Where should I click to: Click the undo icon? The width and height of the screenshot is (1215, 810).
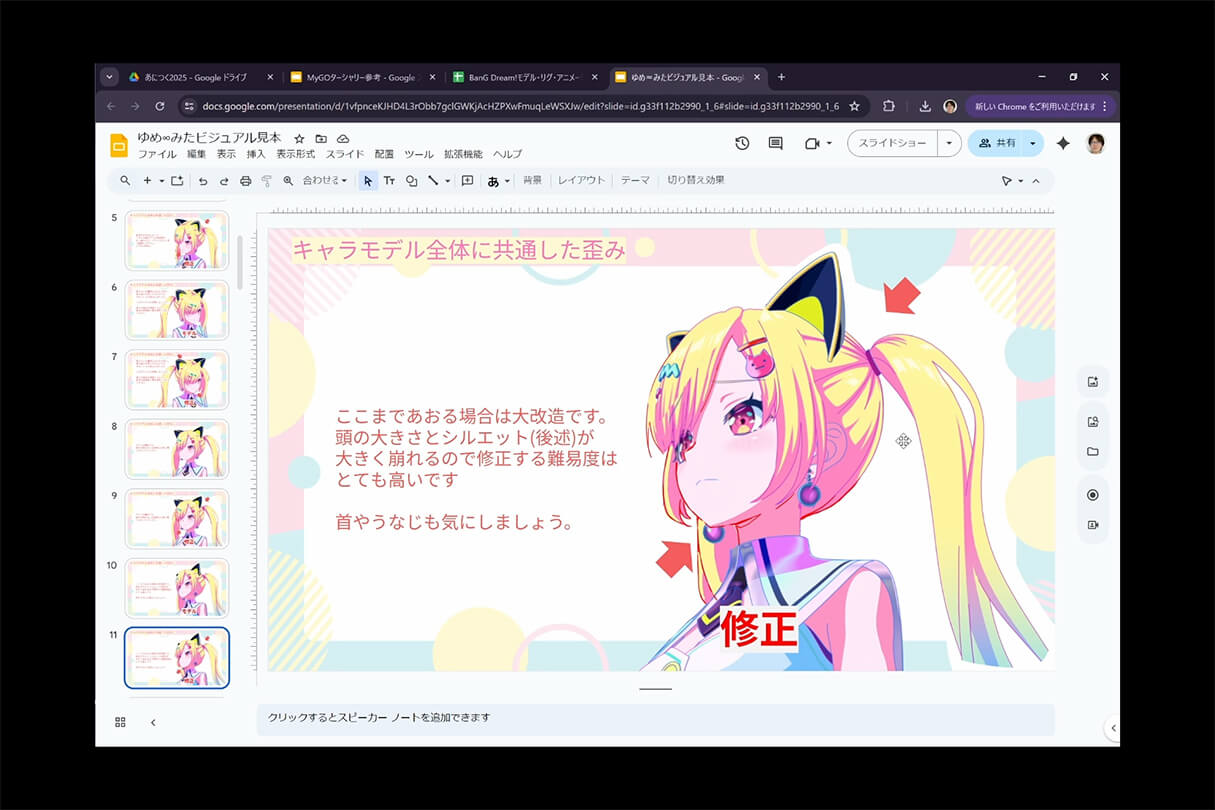point(202,181)
